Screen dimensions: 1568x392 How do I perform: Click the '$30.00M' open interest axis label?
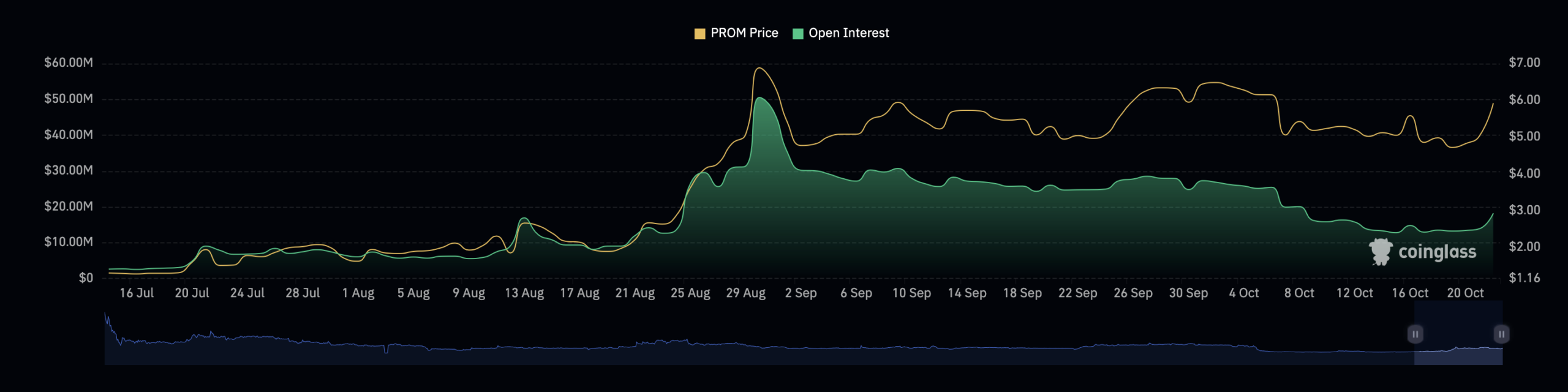(69, 170)
